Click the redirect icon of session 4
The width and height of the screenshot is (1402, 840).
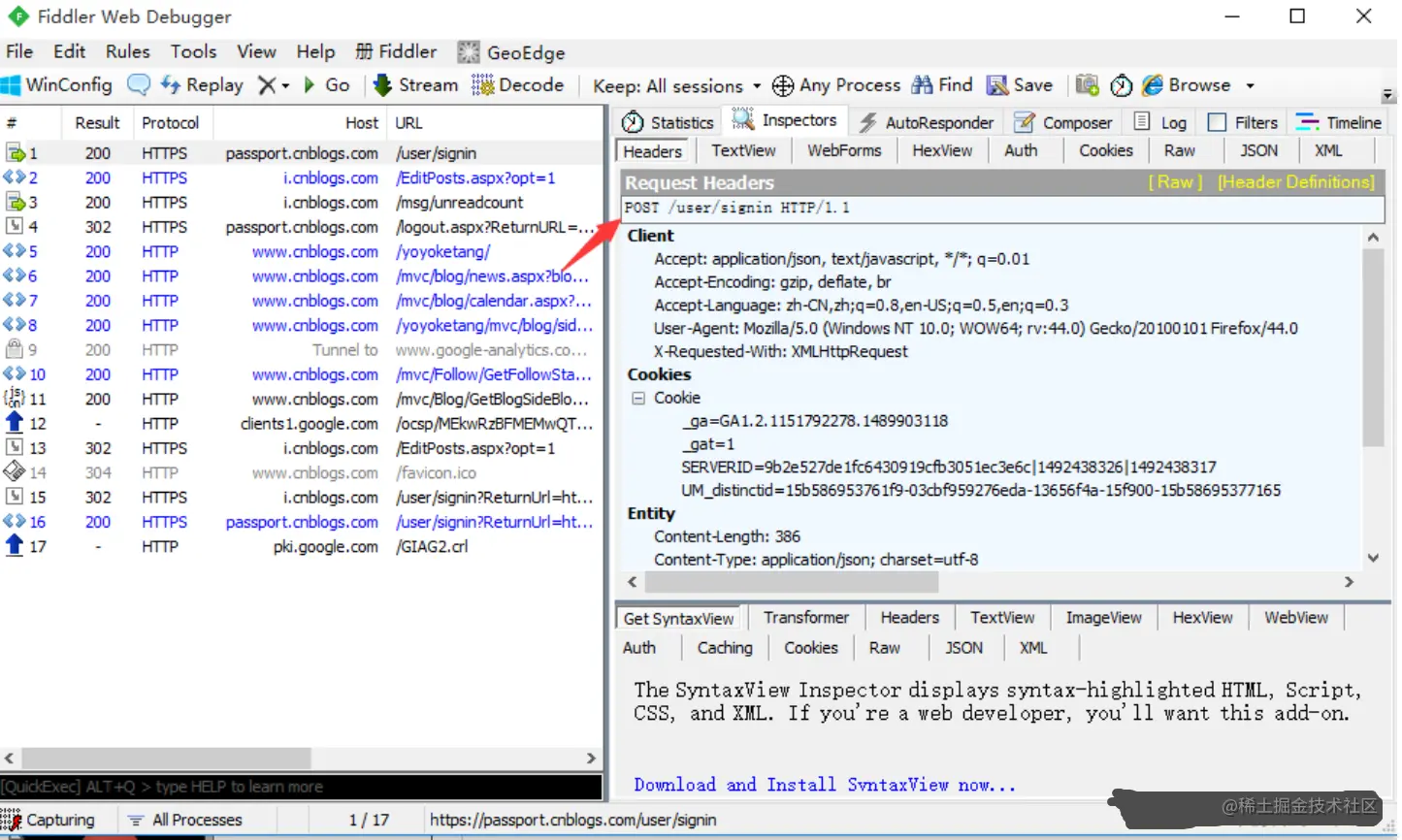click(x=15, y=227)
